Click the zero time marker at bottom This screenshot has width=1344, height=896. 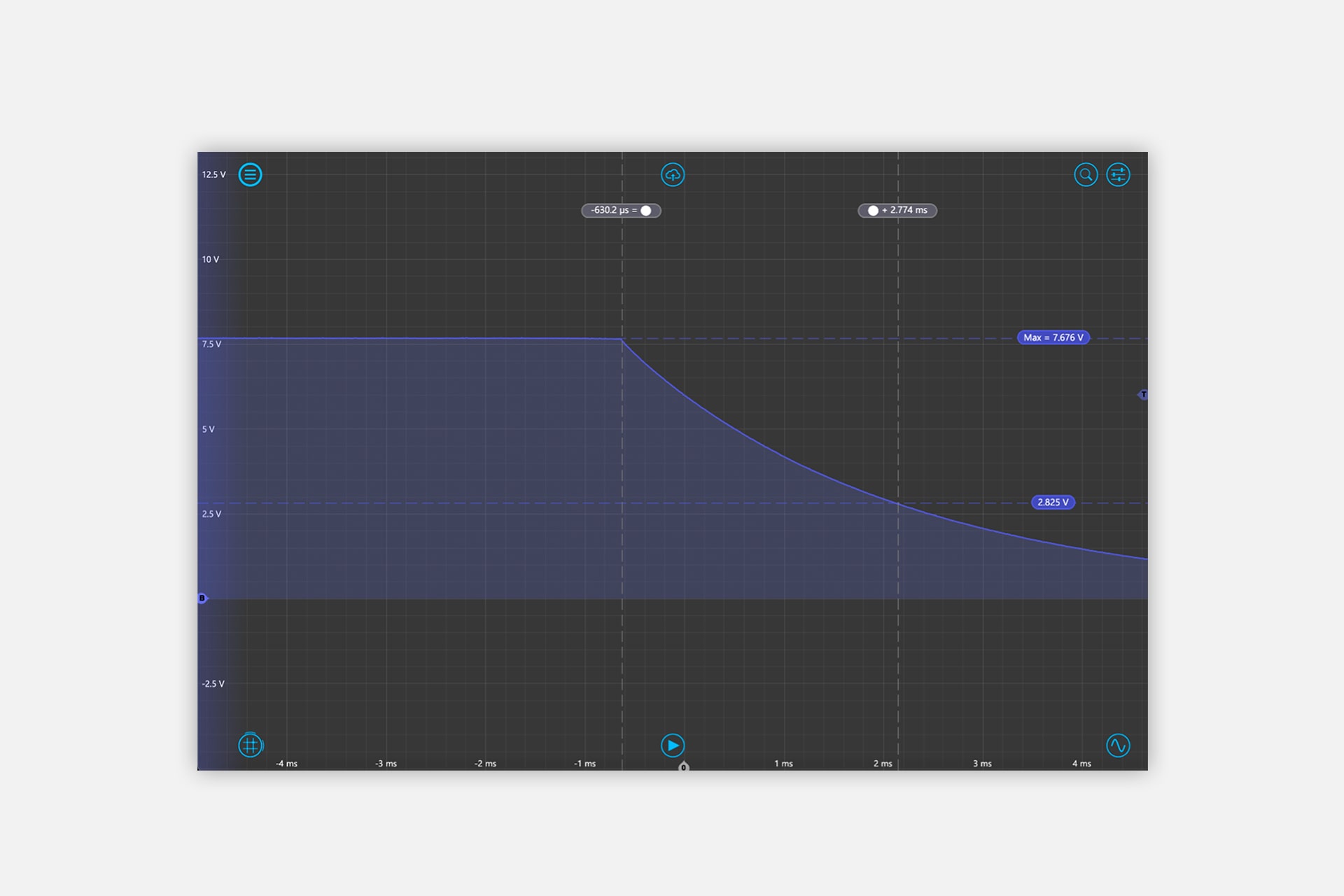684,767
